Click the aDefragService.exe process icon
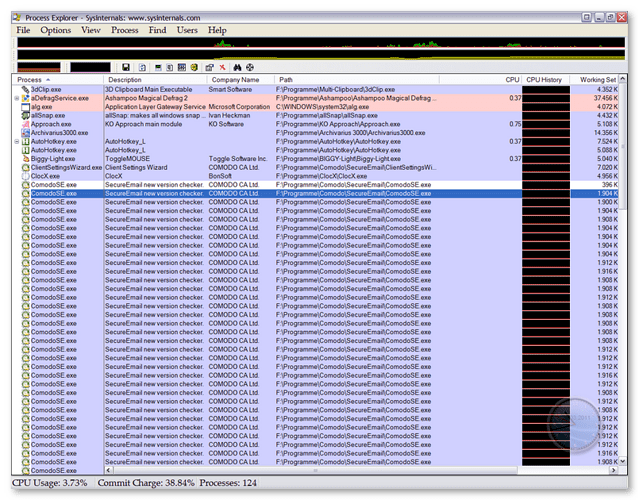Image resolution: width=638 pixels, height=500 pixels. 26,98
